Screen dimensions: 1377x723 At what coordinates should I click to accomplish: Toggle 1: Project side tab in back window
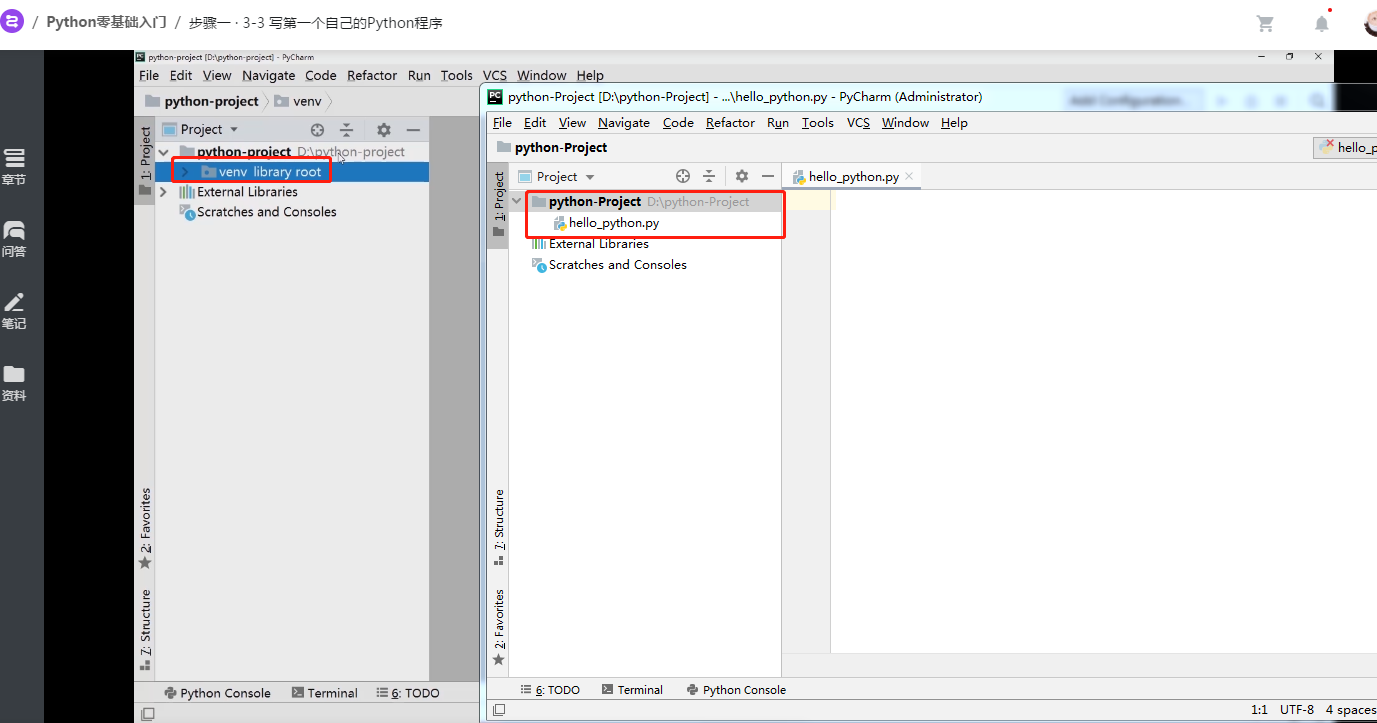click(145, 162)
